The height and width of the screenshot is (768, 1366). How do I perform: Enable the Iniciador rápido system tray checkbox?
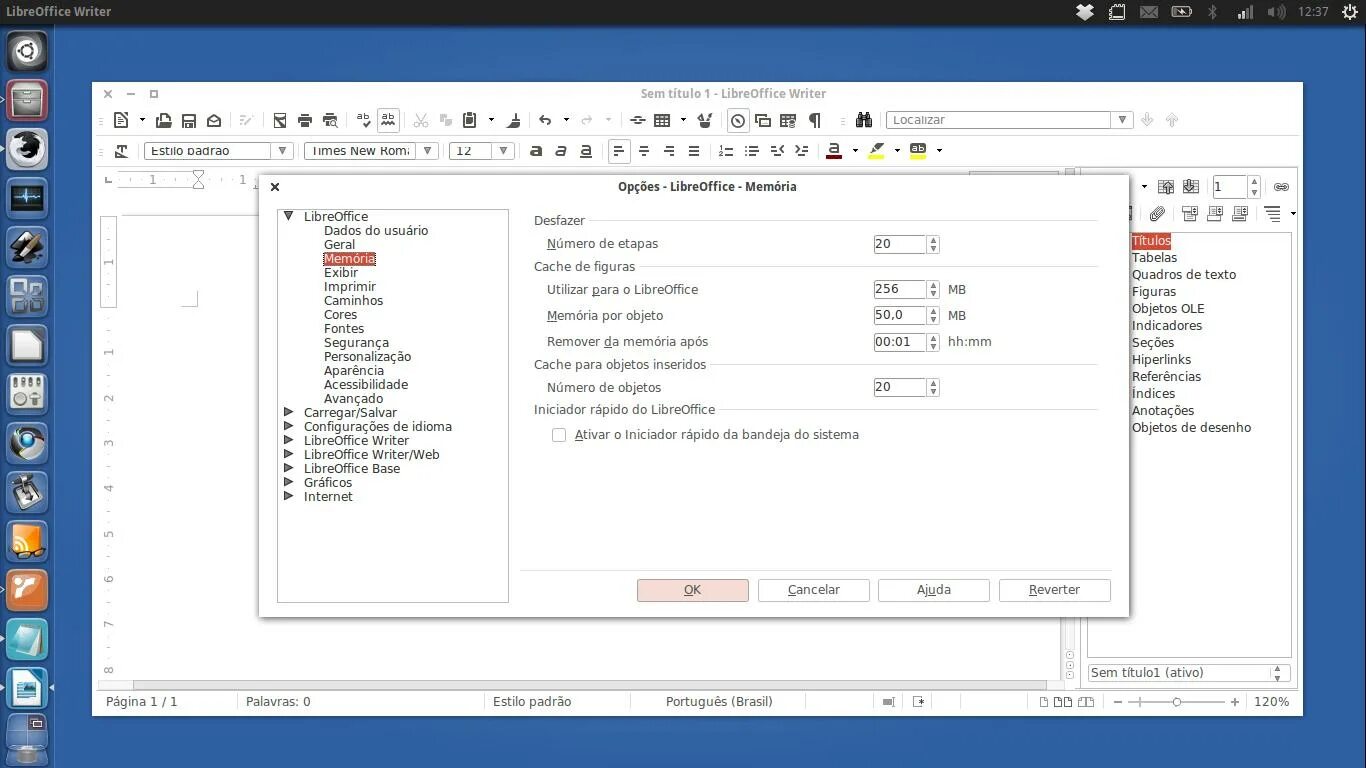coord(559,435)
